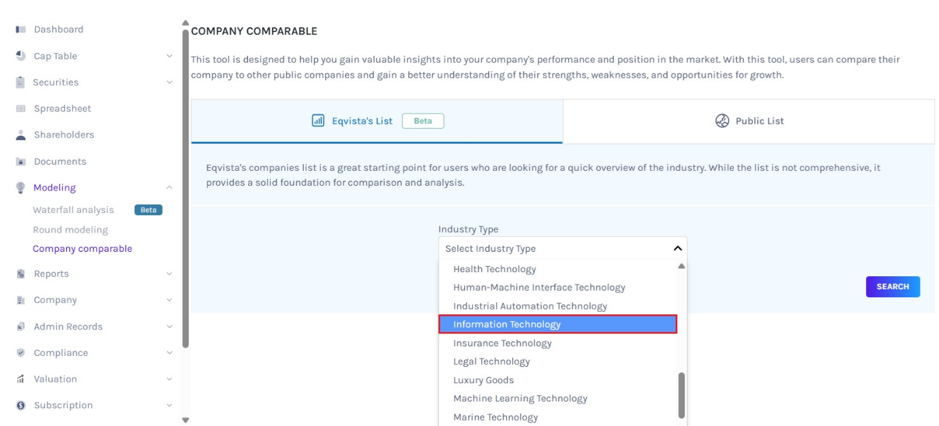
Task: Click the Beta badge on Eqvista's List
Action: 423,121
